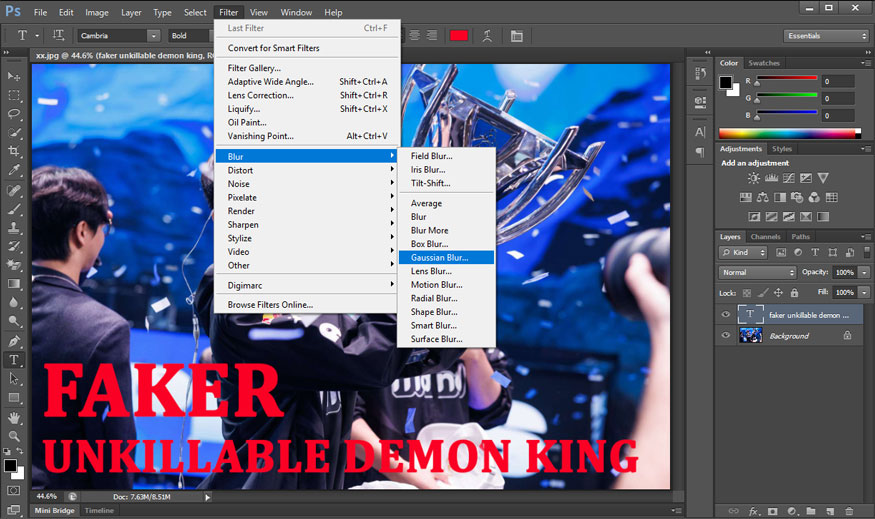The image size is (875, 519).
Task: Open the layer filter Kind dropdown
Action: click(743, 252)
